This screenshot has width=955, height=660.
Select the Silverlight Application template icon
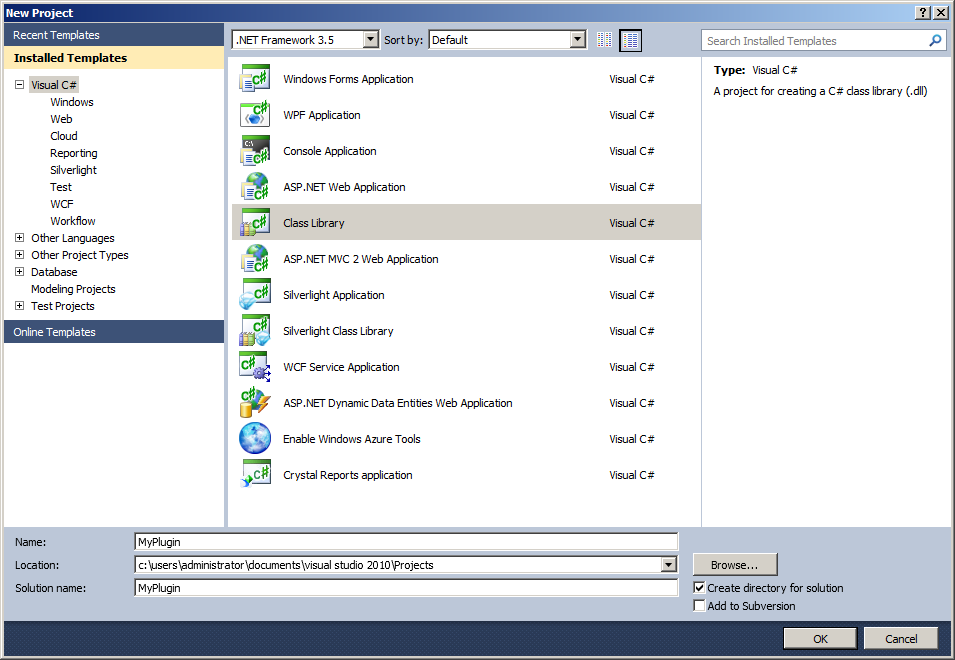(x=255, y=294)
